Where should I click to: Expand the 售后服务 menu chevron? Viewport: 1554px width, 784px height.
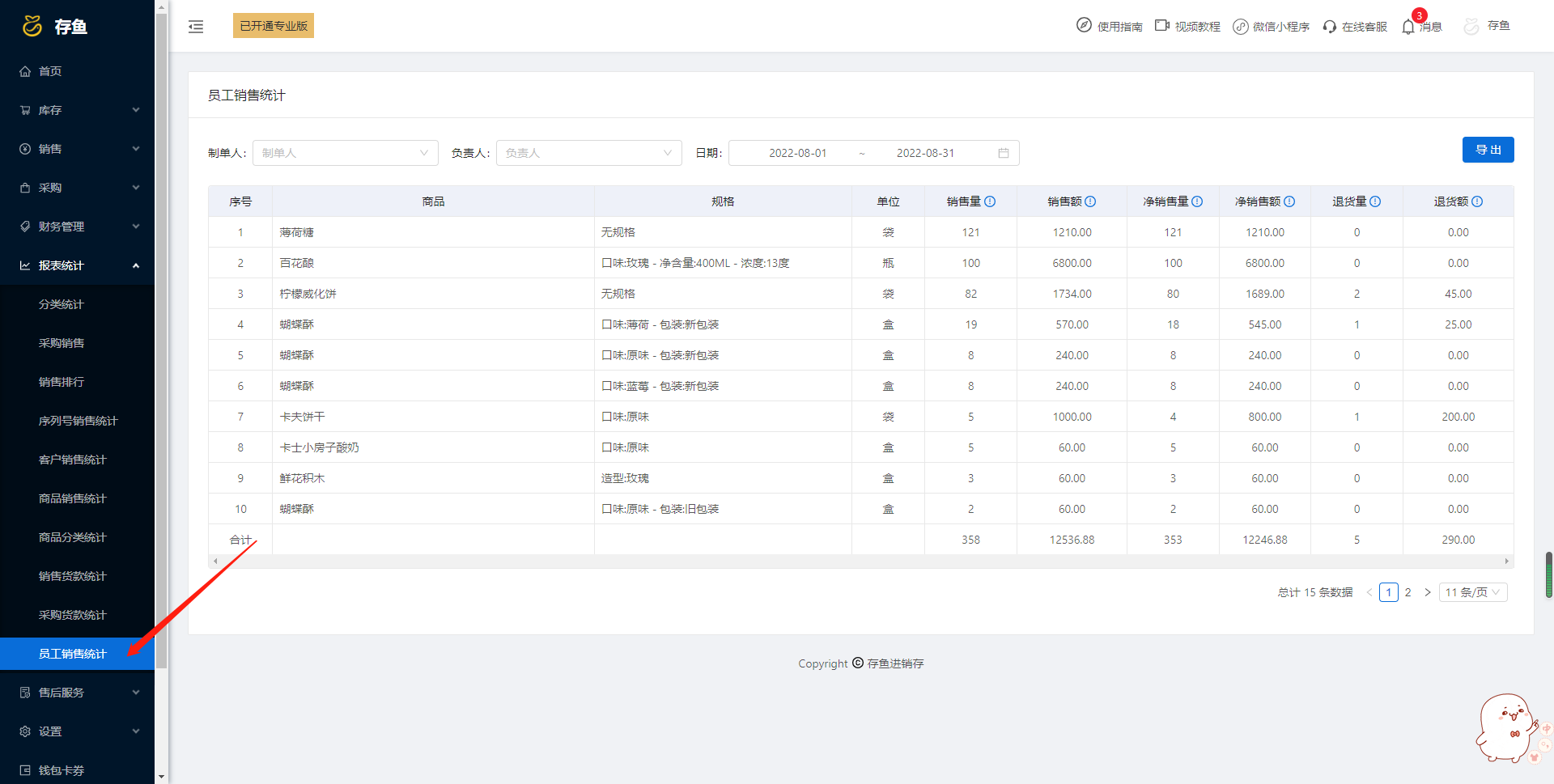(136, 693)
